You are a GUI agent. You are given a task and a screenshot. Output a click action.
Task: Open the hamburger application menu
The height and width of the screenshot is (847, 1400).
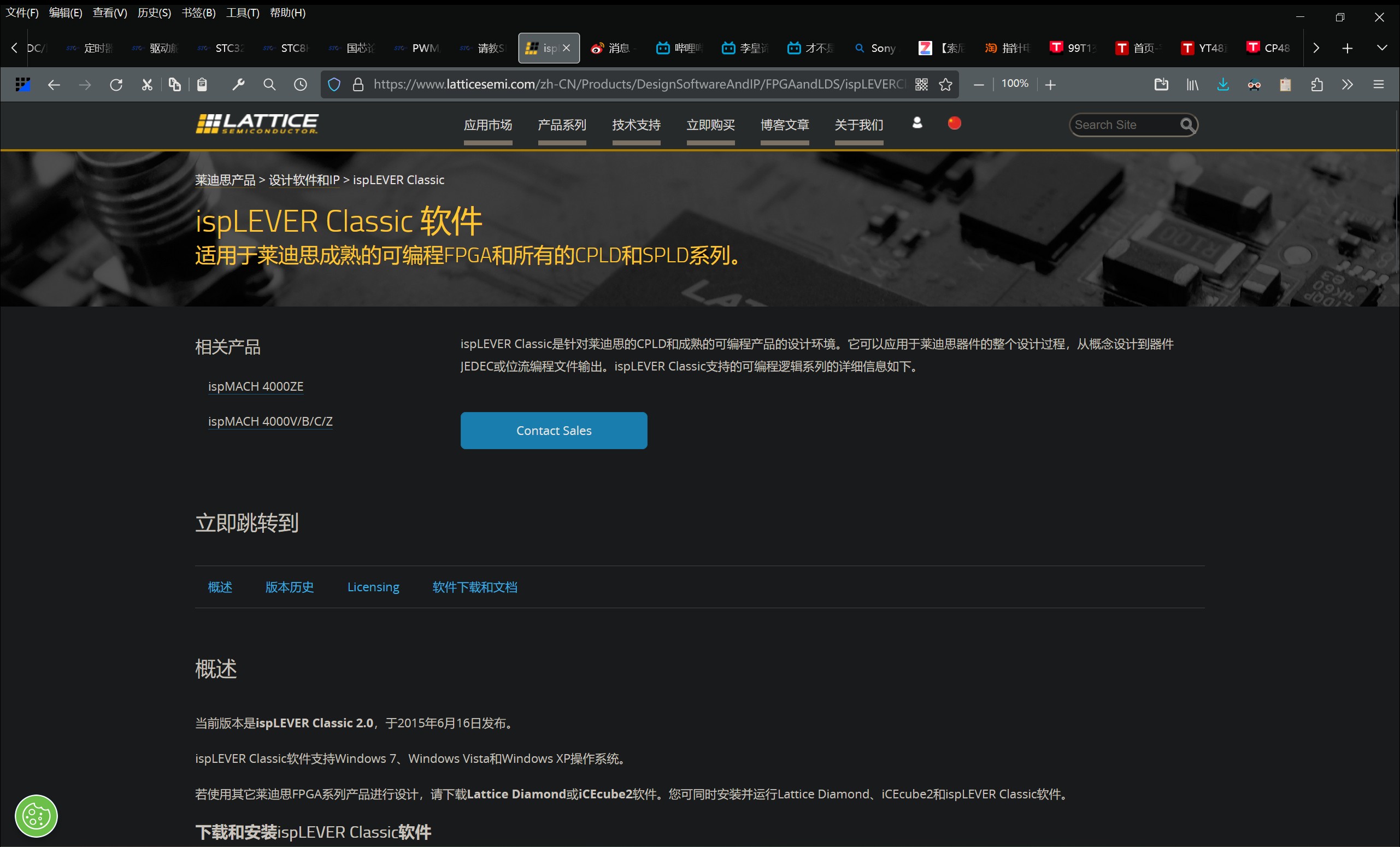pos(1379,85)
